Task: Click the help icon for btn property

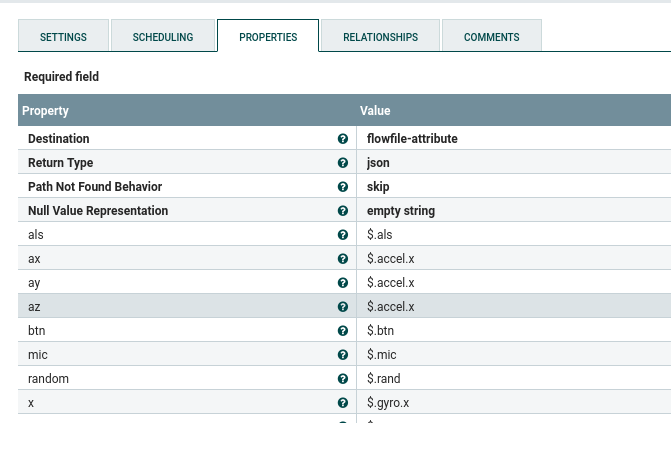Action: [342, 331]
